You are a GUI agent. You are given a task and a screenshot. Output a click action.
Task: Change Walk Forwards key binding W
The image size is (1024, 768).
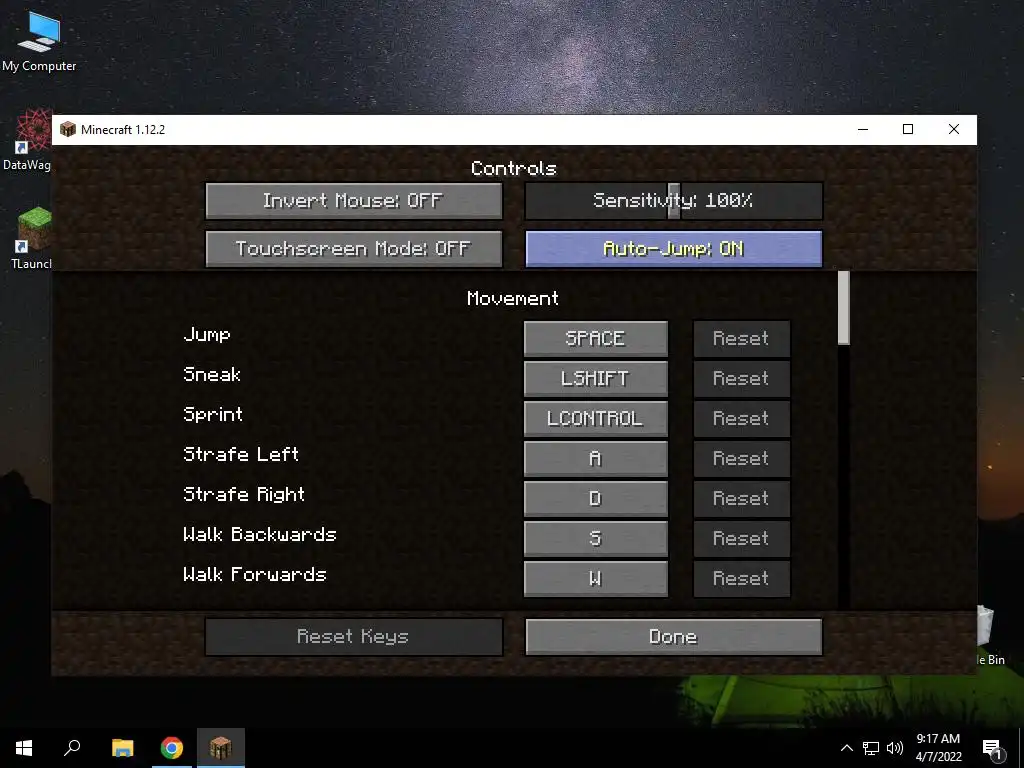[x=596, y=579]
